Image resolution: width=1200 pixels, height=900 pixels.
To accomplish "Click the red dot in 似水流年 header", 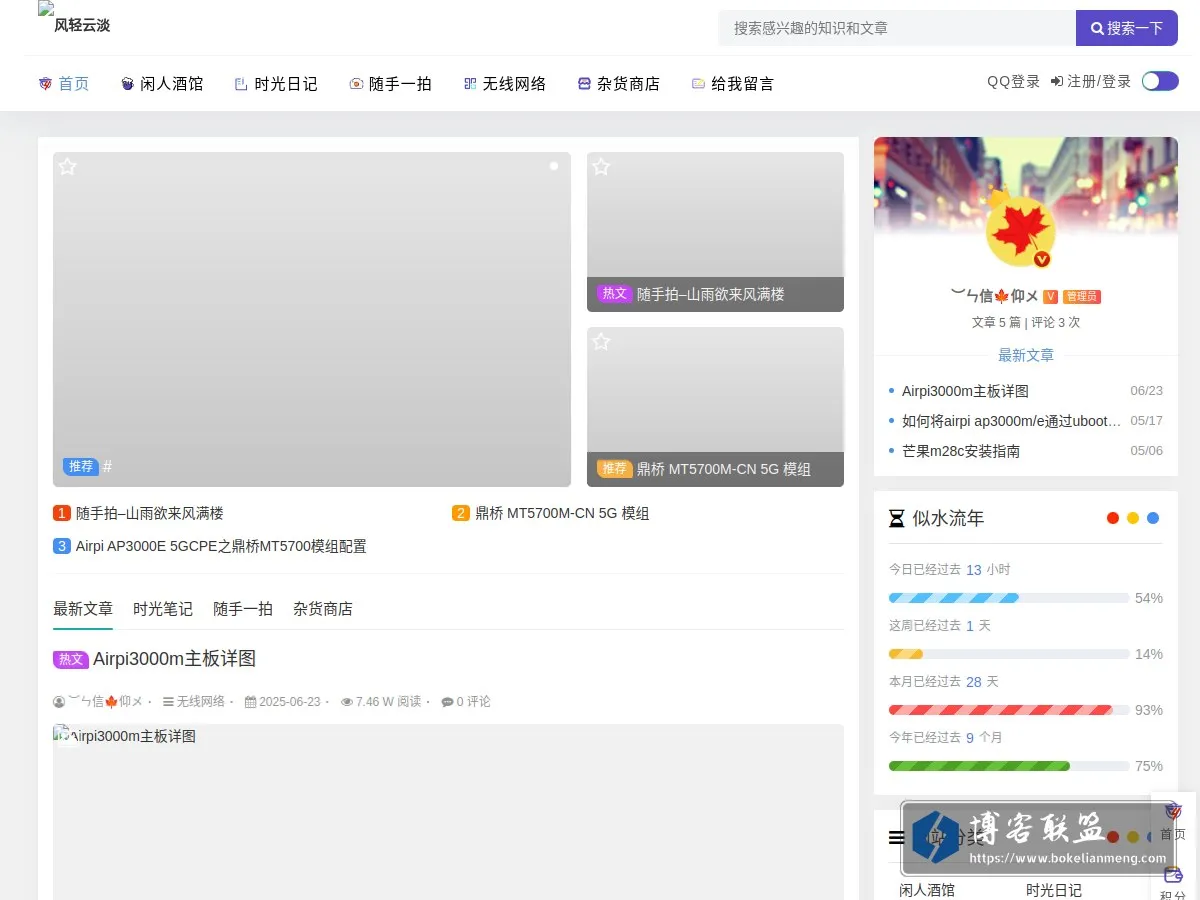I will (x=1113, y=518).
